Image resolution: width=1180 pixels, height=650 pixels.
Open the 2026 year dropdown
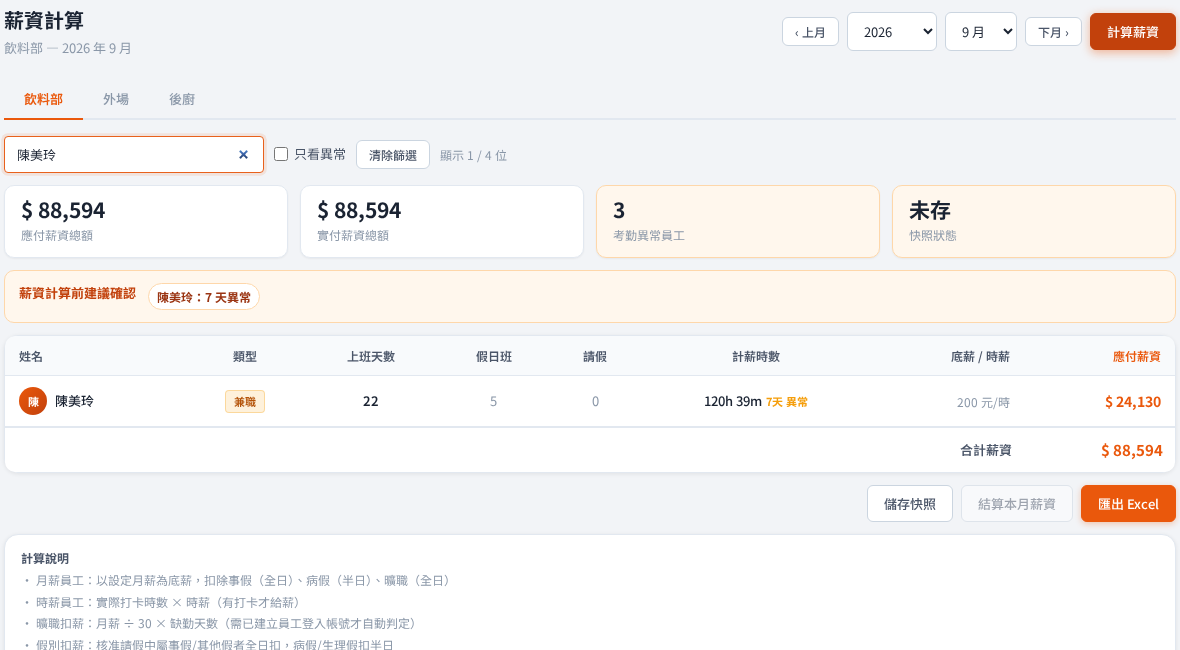[892, 32]
